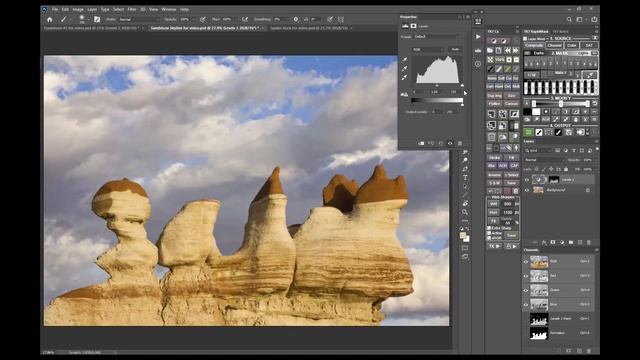The image size is (640, 360).
Task: Delete adjustment via Properties trash icon
Action: point(460,143)
